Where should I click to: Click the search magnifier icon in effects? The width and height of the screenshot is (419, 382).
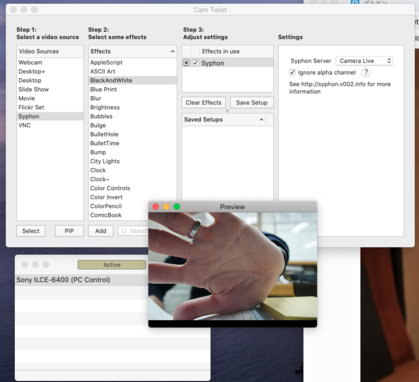point(124,231)
